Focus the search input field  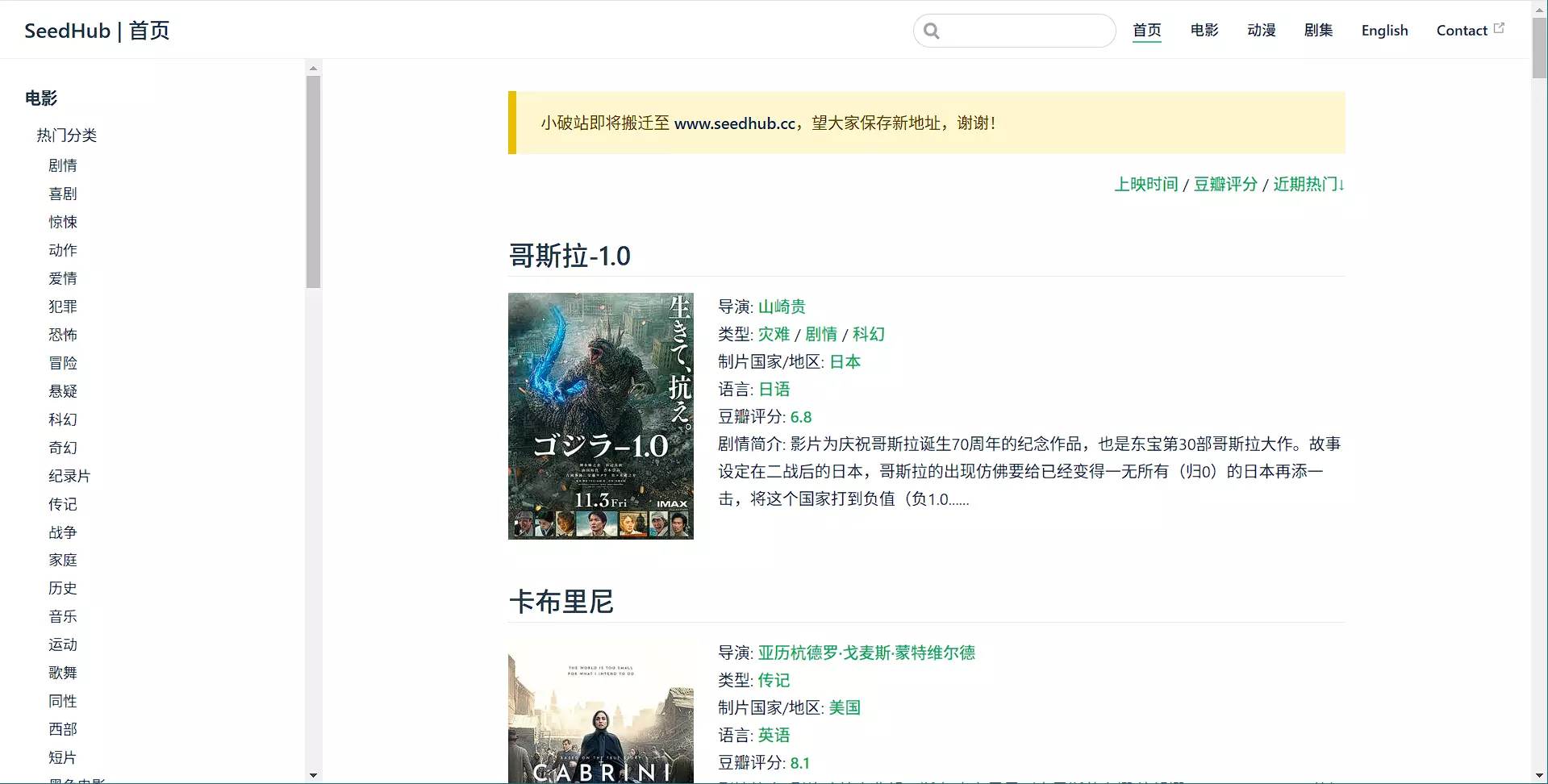click(1024, 31)
